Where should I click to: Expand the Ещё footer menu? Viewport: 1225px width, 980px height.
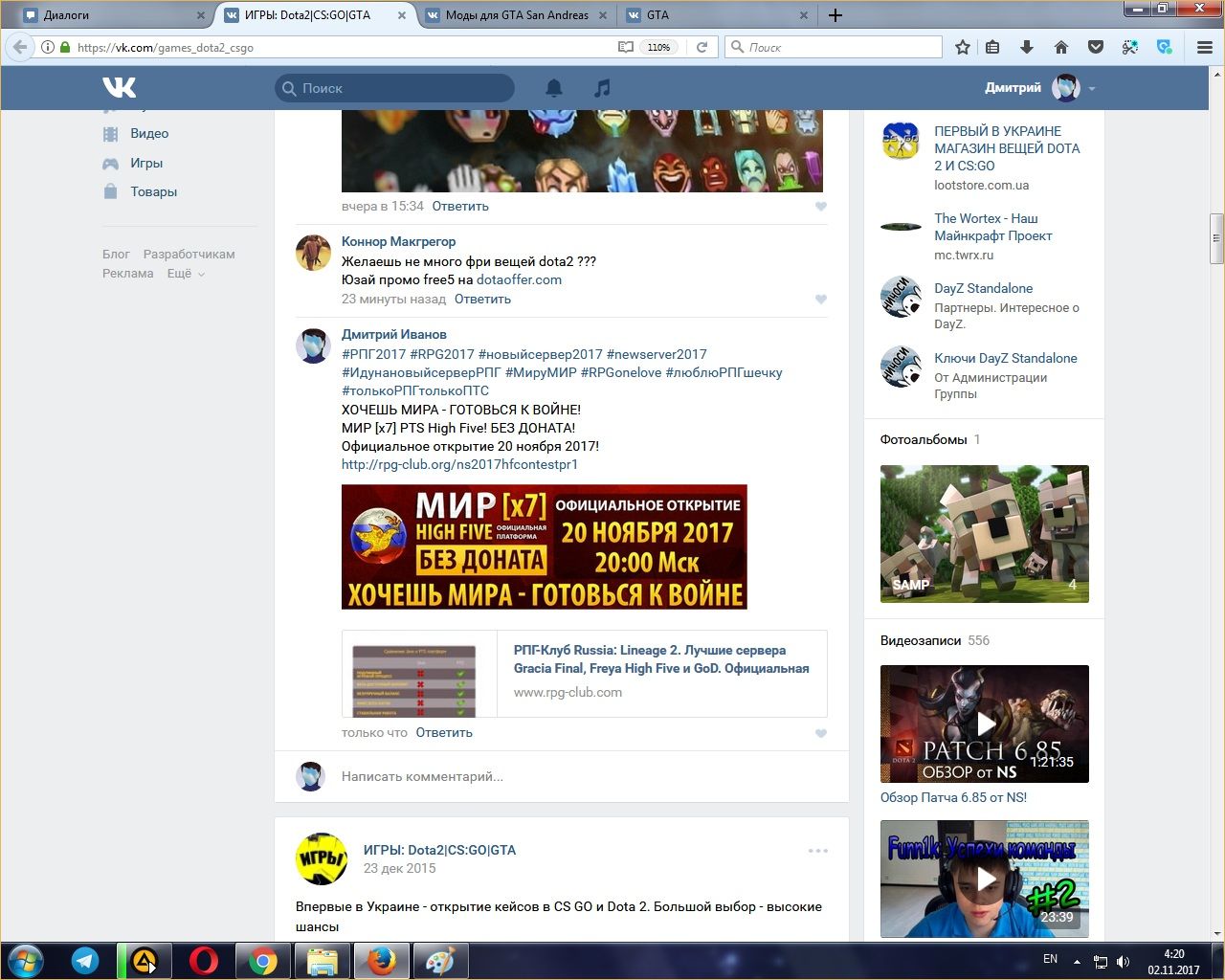click(186, 274)
